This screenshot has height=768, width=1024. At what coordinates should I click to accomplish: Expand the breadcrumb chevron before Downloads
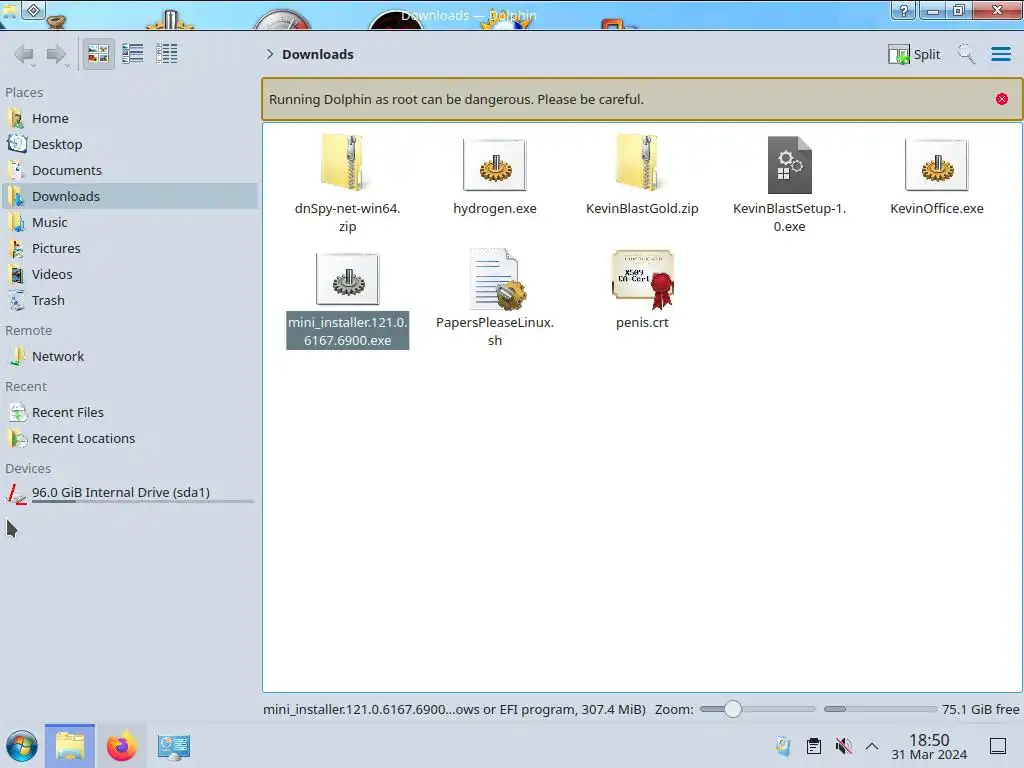(x=270, y=54)
